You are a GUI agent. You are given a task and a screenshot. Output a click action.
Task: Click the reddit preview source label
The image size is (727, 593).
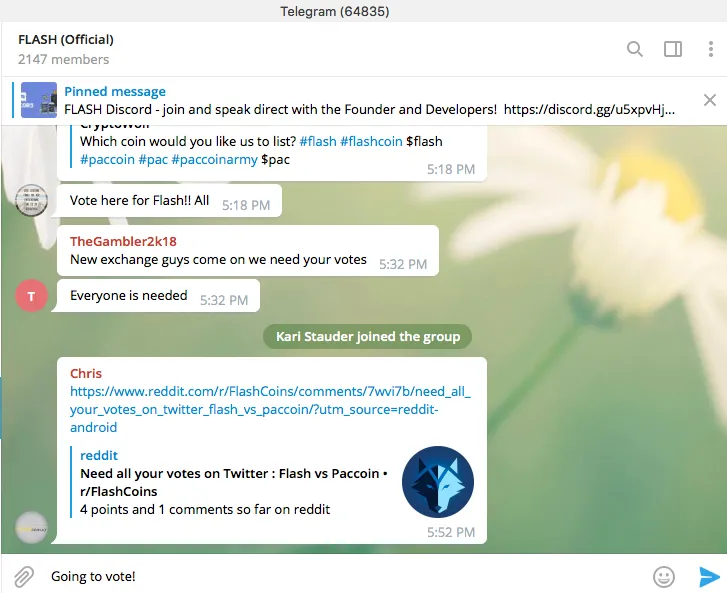[99, 456]
